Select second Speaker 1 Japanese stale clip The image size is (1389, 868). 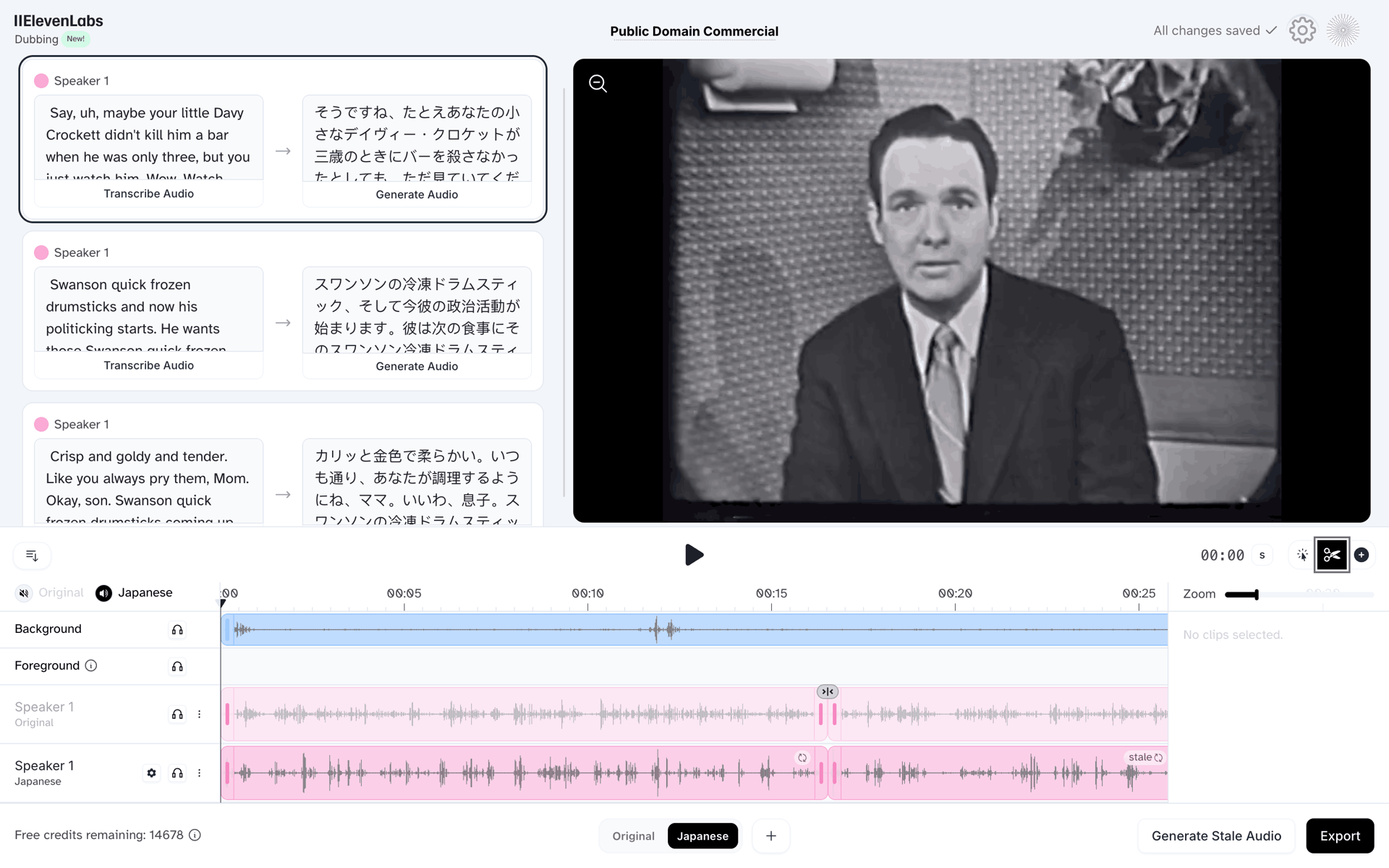coord(998,773)
